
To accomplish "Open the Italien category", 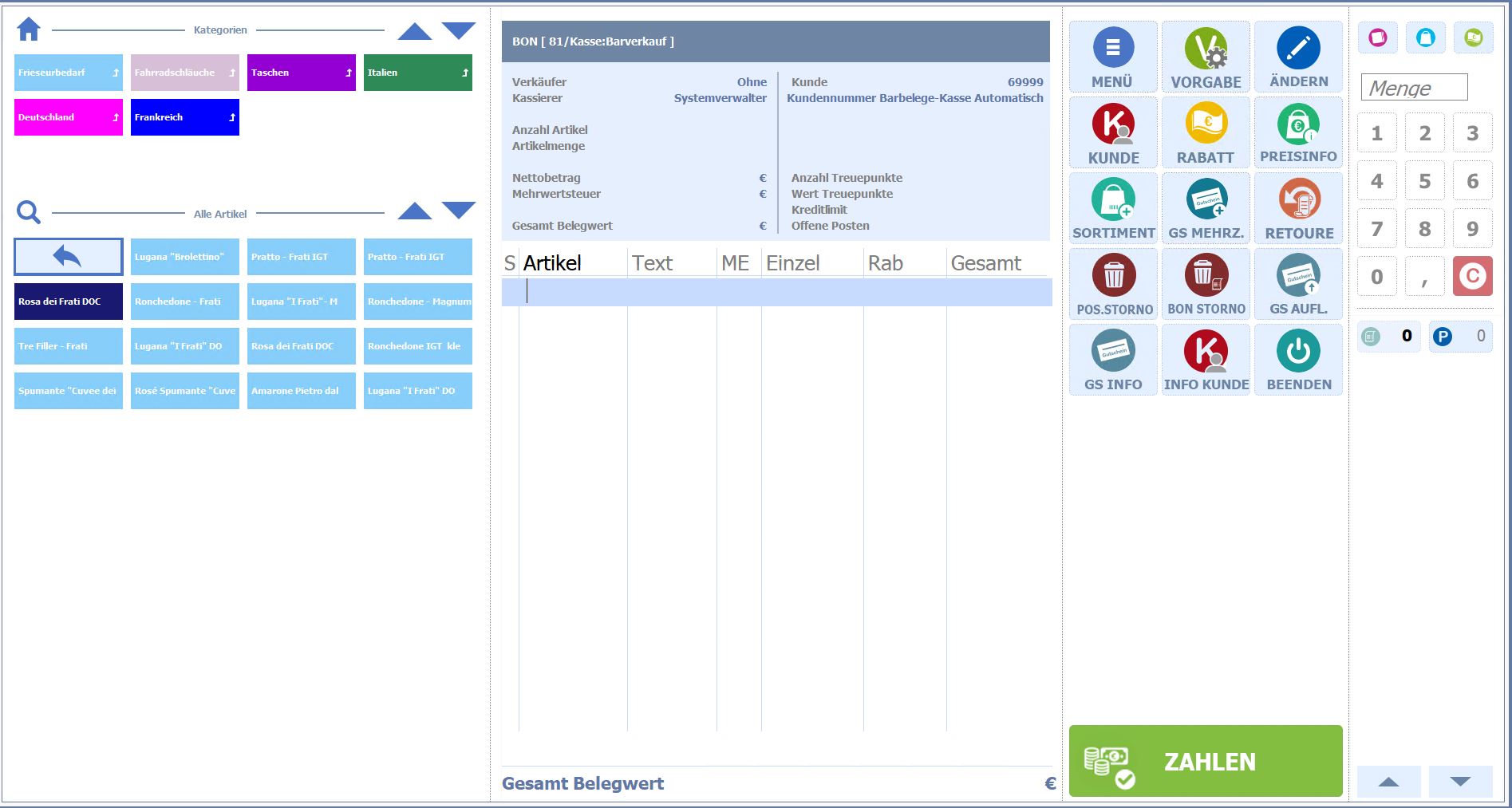I will point(418,73).
